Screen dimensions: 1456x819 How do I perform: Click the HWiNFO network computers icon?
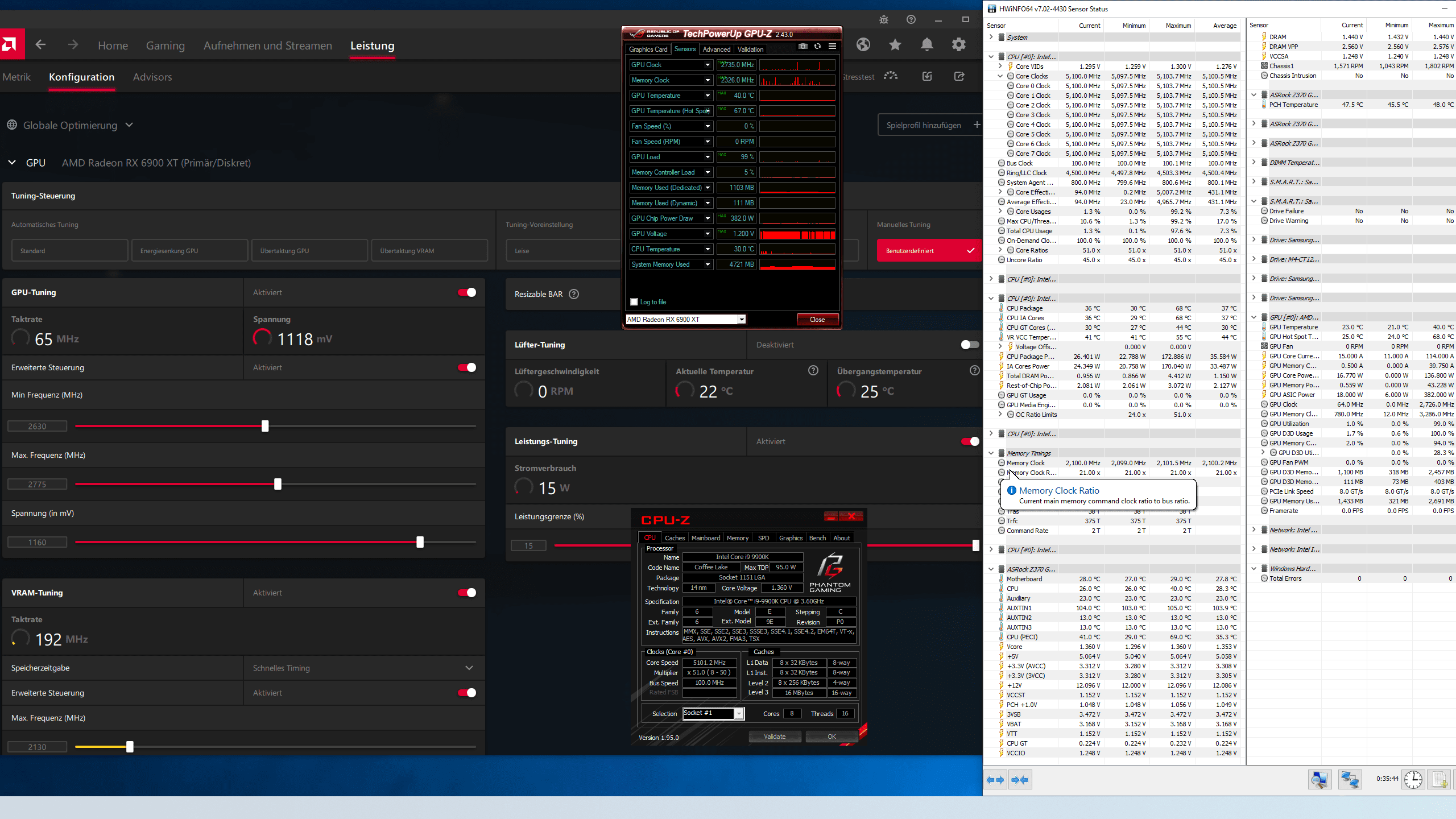tap(1350, 779)
